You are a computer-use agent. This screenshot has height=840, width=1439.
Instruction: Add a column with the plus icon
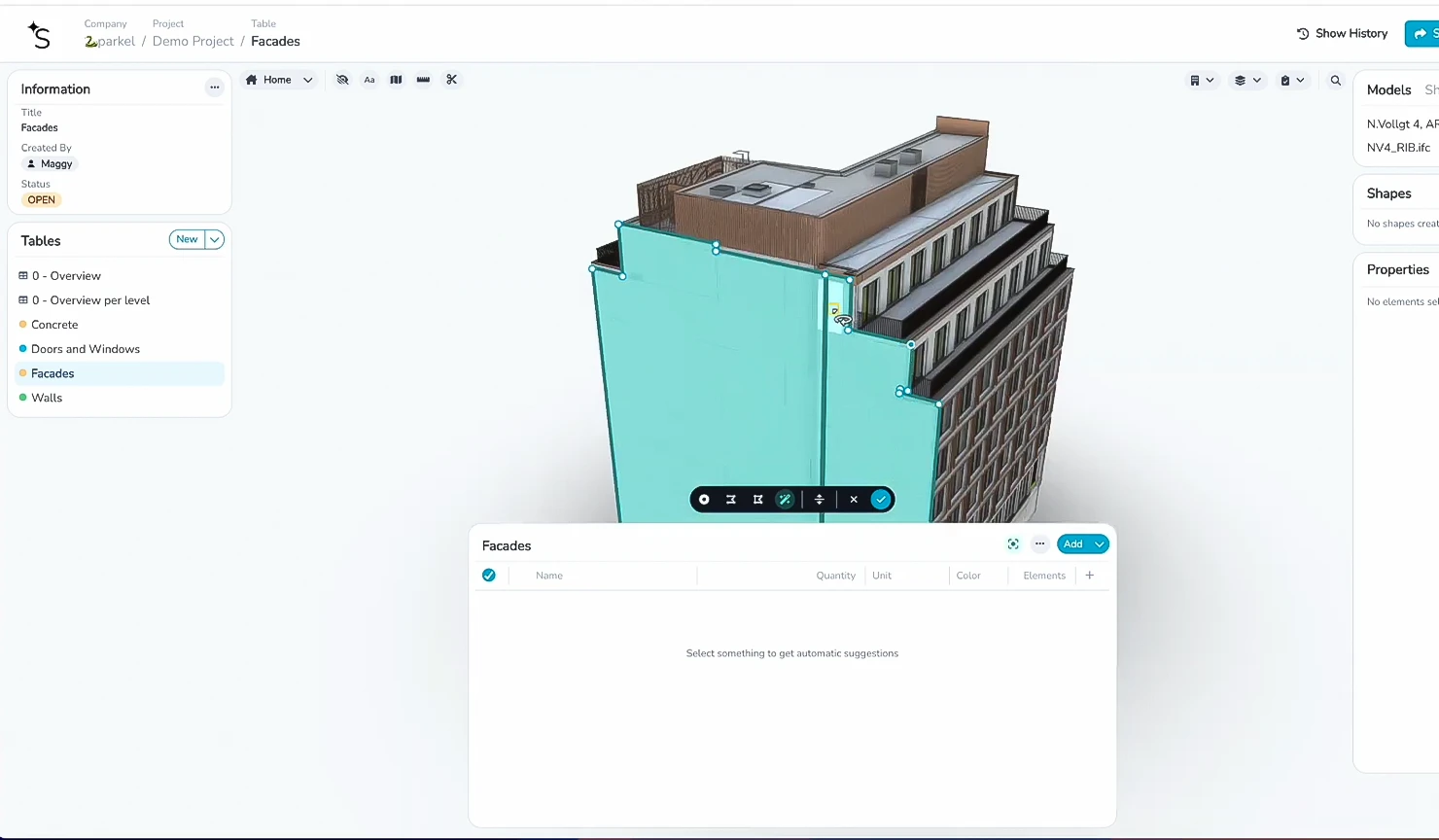(x=1090, y=576)
